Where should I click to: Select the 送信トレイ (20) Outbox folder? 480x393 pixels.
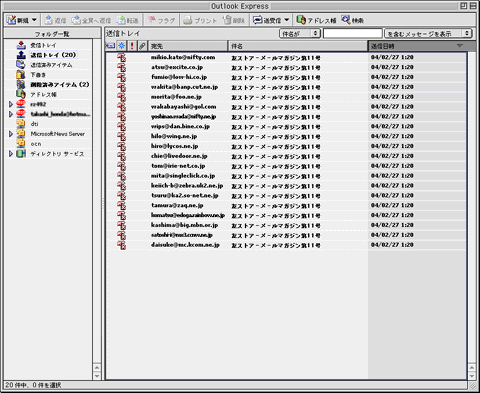coord(53,55)
